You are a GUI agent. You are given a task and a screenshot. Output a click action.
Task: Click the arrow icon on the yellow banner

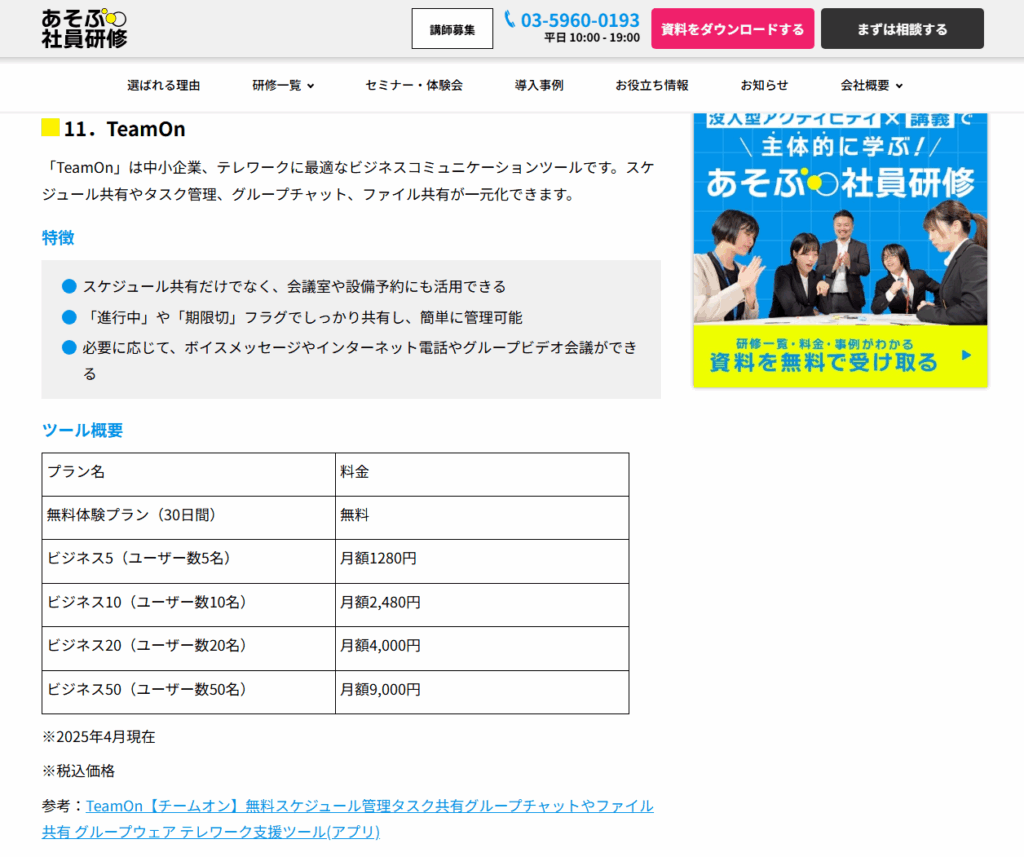(967, 355)
